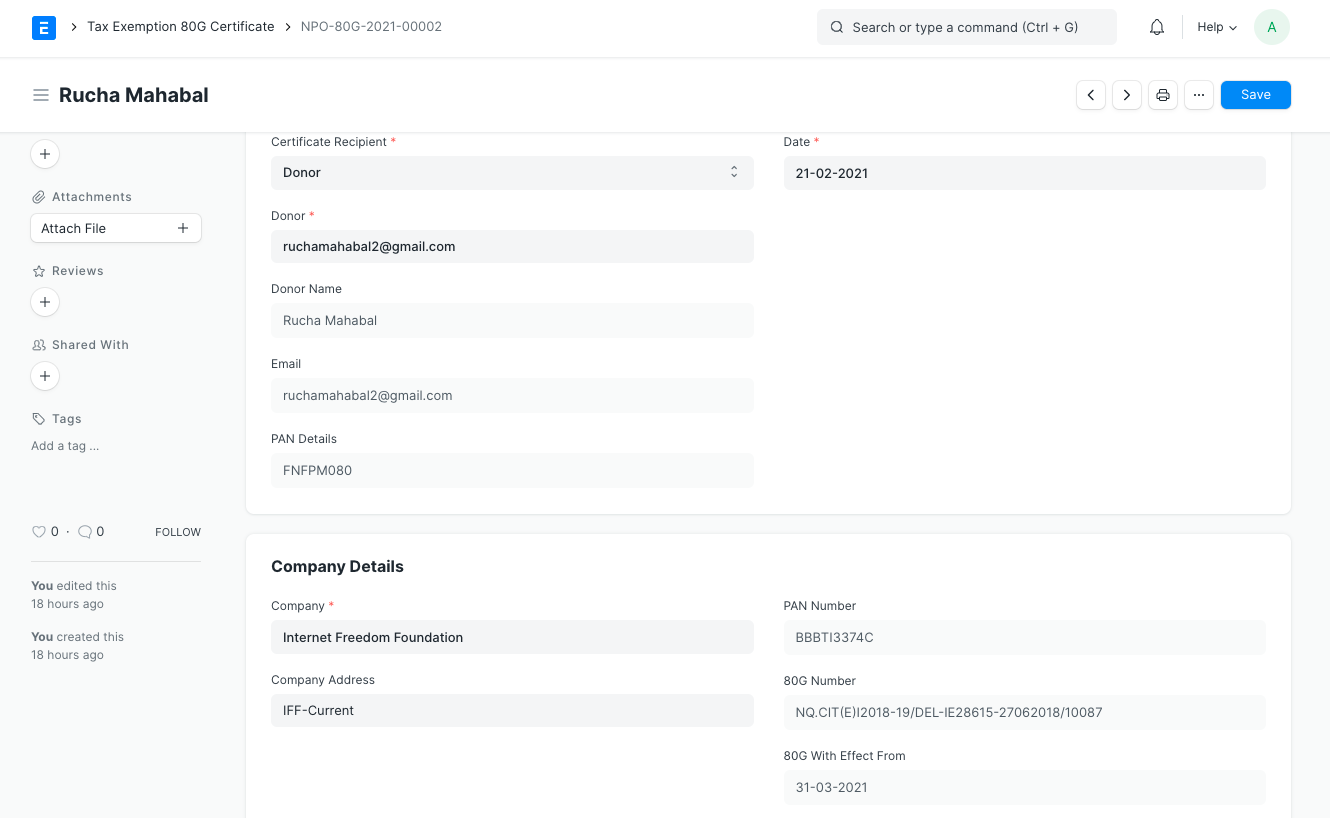The width and height of the screenshot is (1330, 818).
Task: Open Tax Exemption 80G Certificate breadcrumb
Action: (180, 27)
